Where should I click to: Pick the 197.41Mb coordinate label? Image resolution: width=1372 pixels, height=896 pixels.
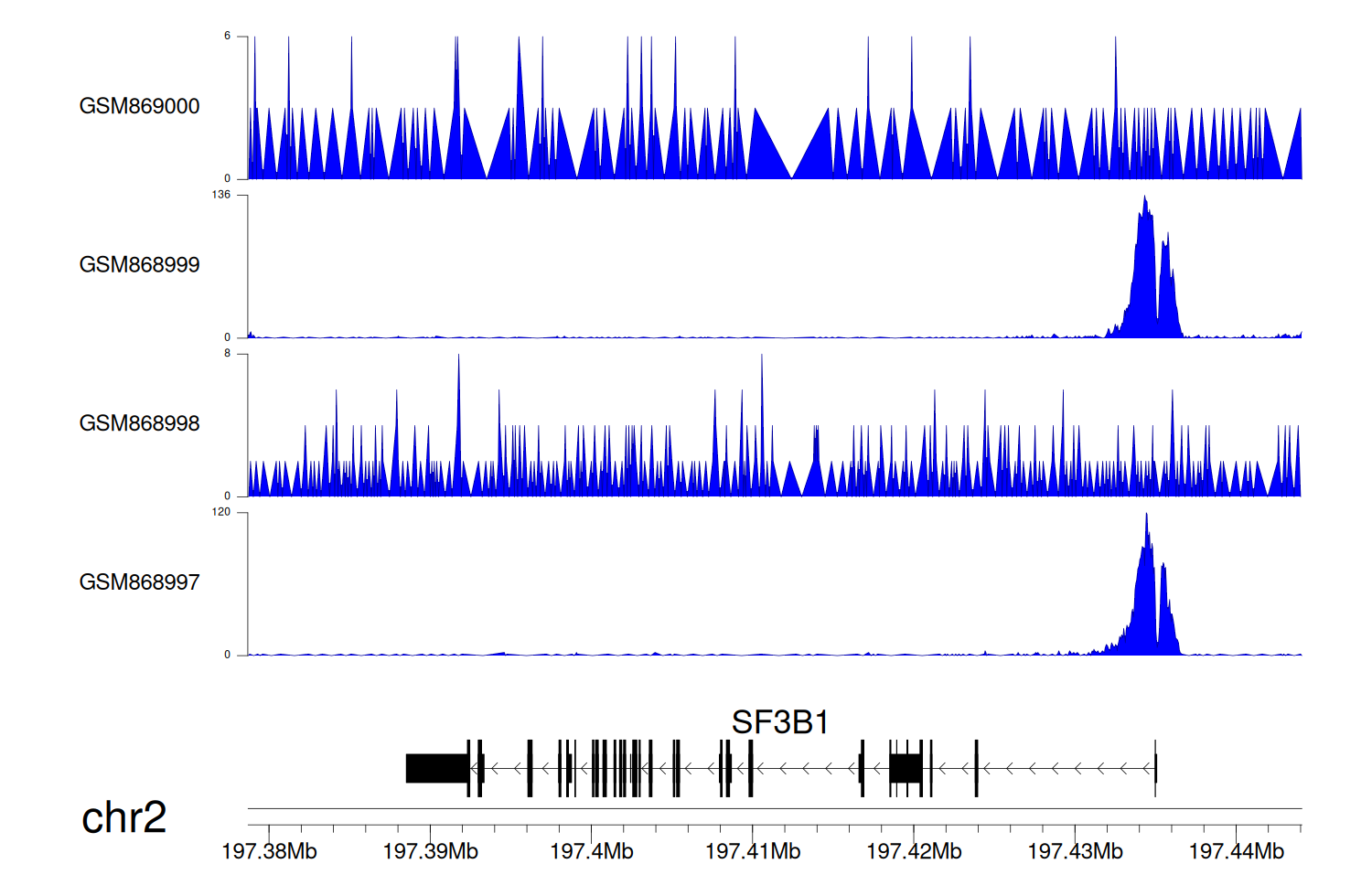pyautogui.click(x=753, y=851)
